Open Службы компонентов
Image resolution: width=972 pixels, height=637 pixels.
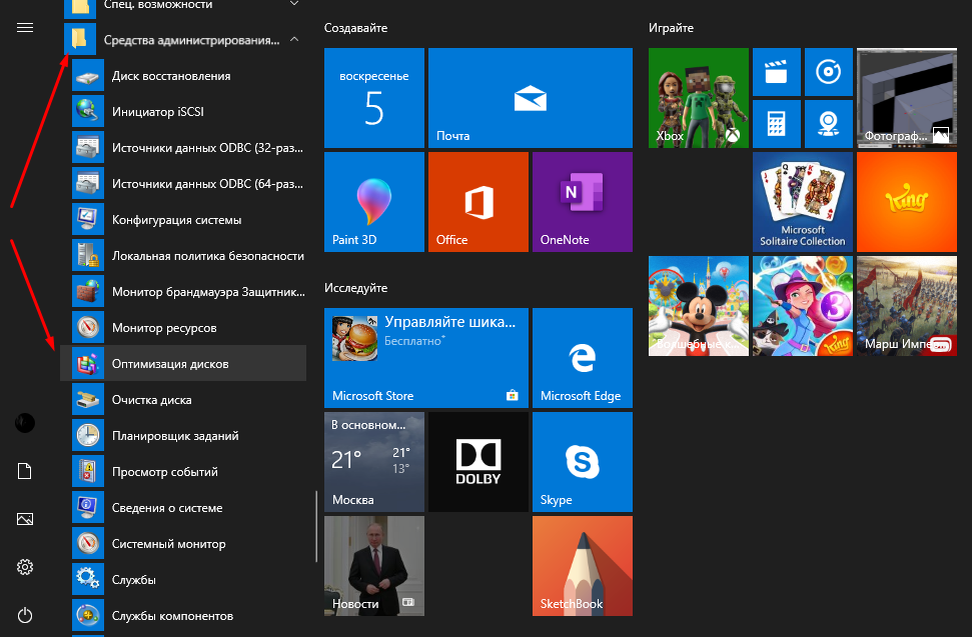183,615
